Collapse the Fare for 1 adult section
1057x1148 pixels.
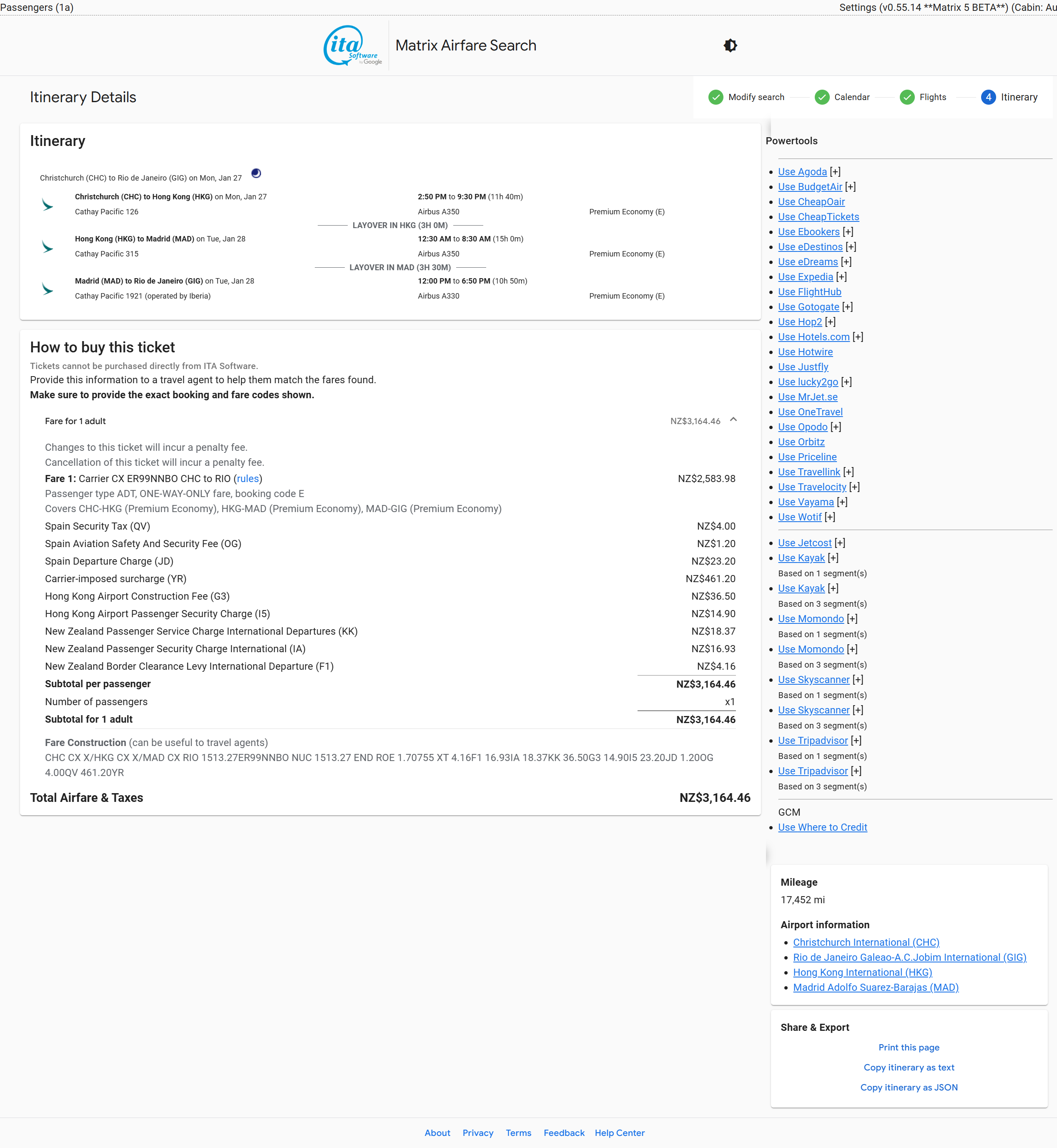(x=733, y=420)
